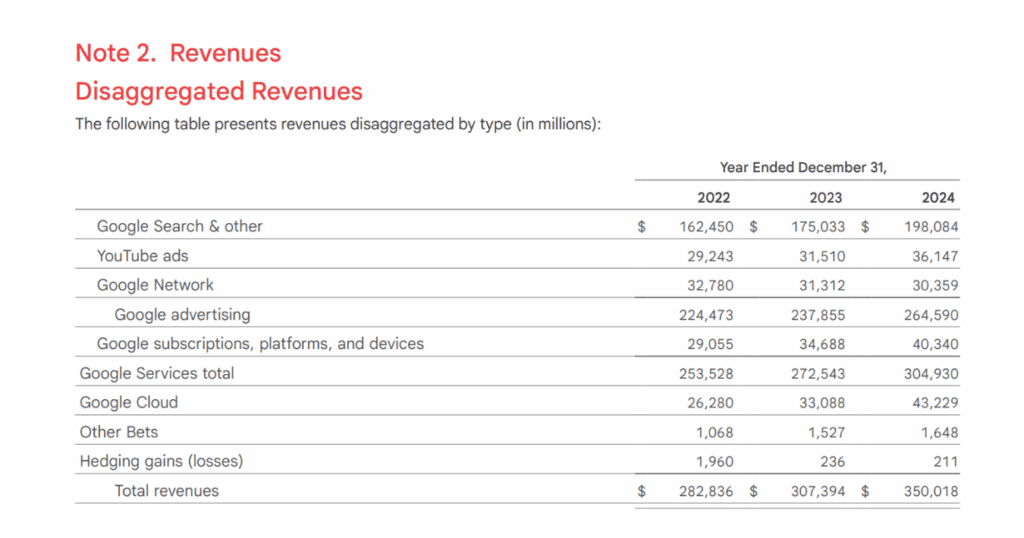Select the 2024 YouTube ads value 36,147
The height and width of the screenshot is (538, 1024).
point(935,257)
